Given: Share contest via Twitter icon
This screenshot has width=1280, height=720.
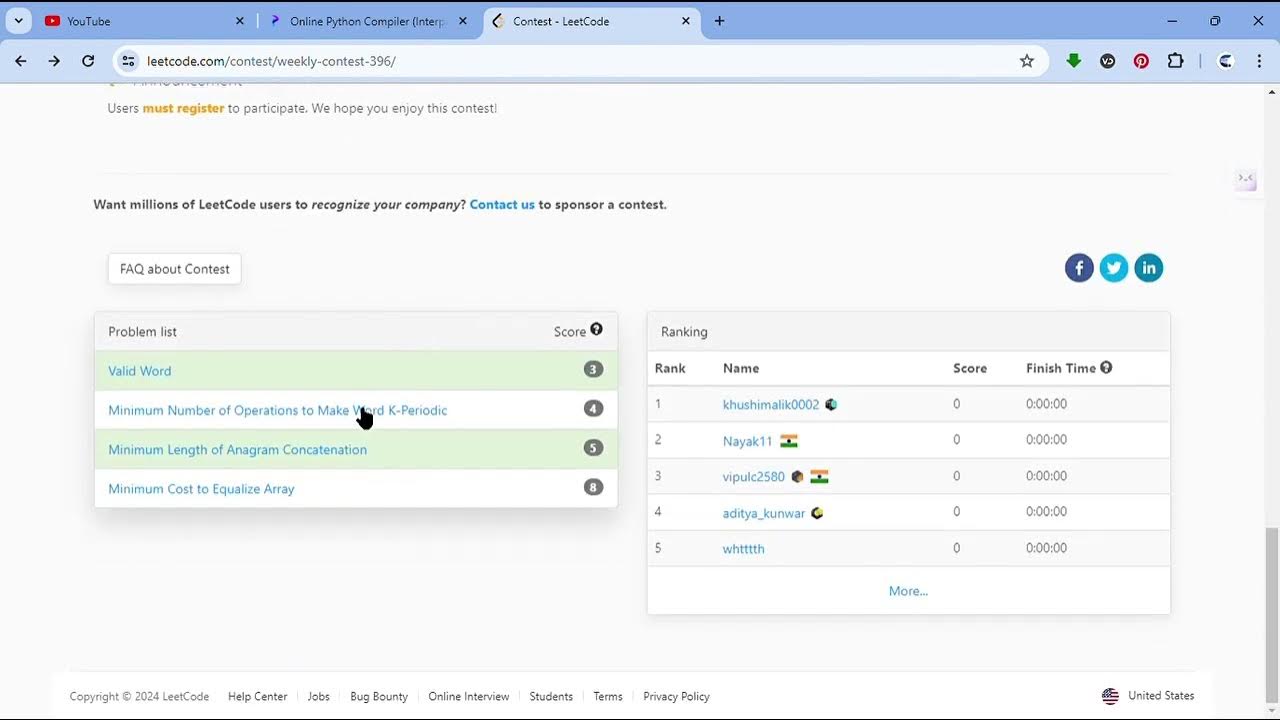Looking at the screenshot, I should pos(1114,268).
